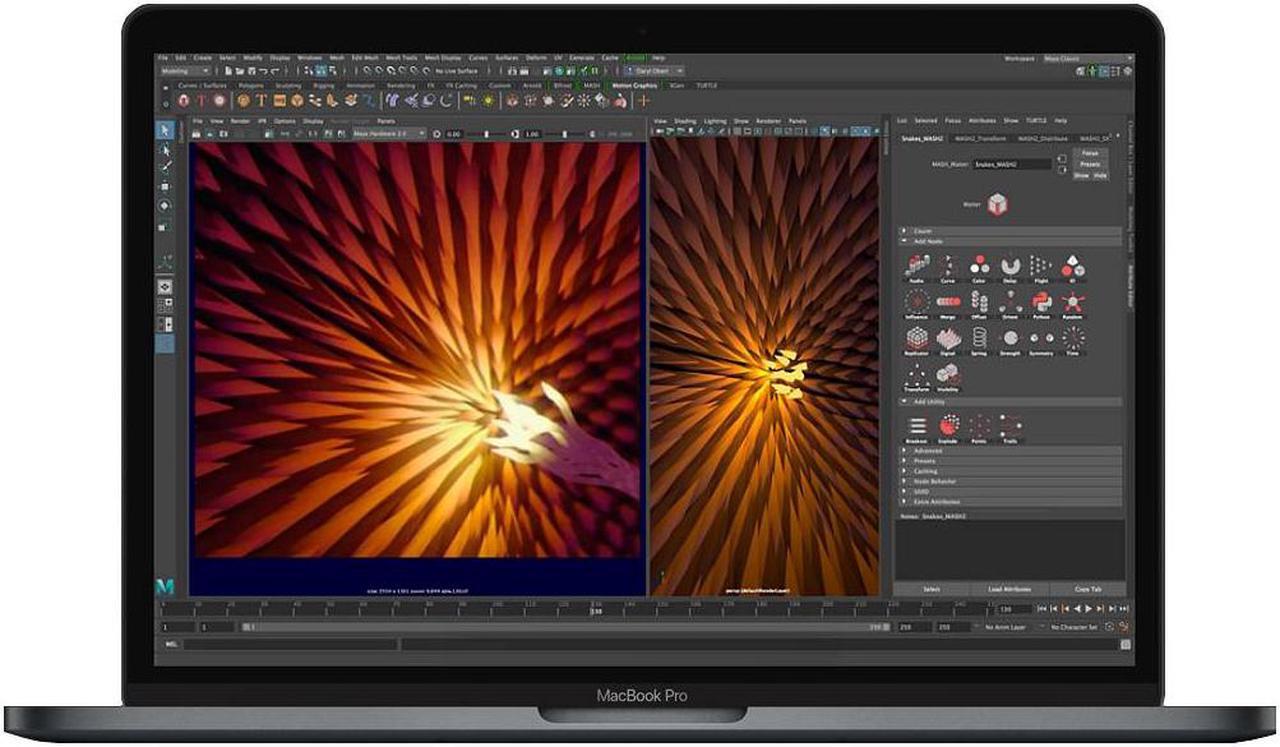Click the Copy Tab button

pos(1088,589)
